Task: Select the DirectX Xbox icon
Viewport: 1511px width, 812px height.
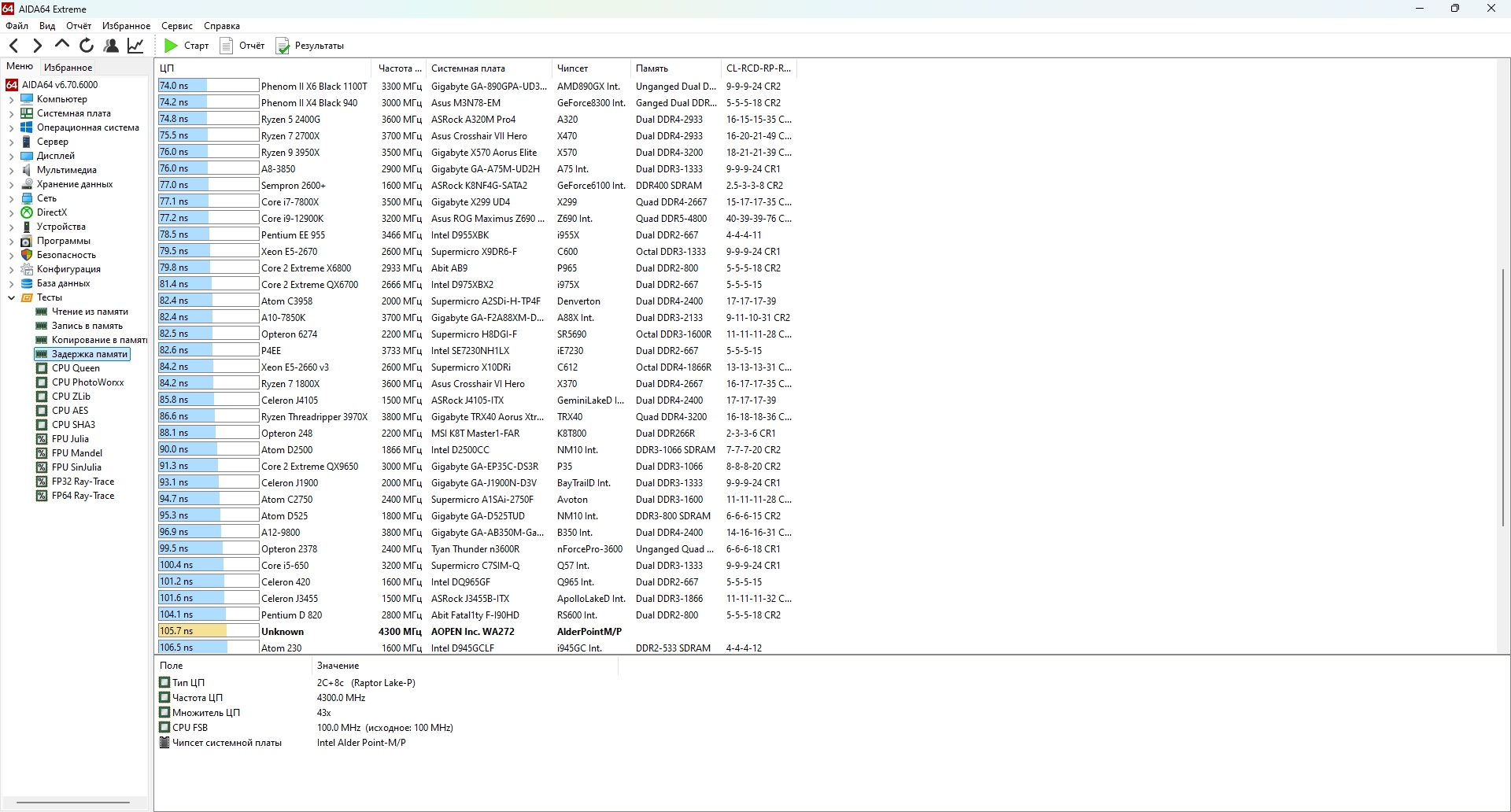Action: coord(27,212)
